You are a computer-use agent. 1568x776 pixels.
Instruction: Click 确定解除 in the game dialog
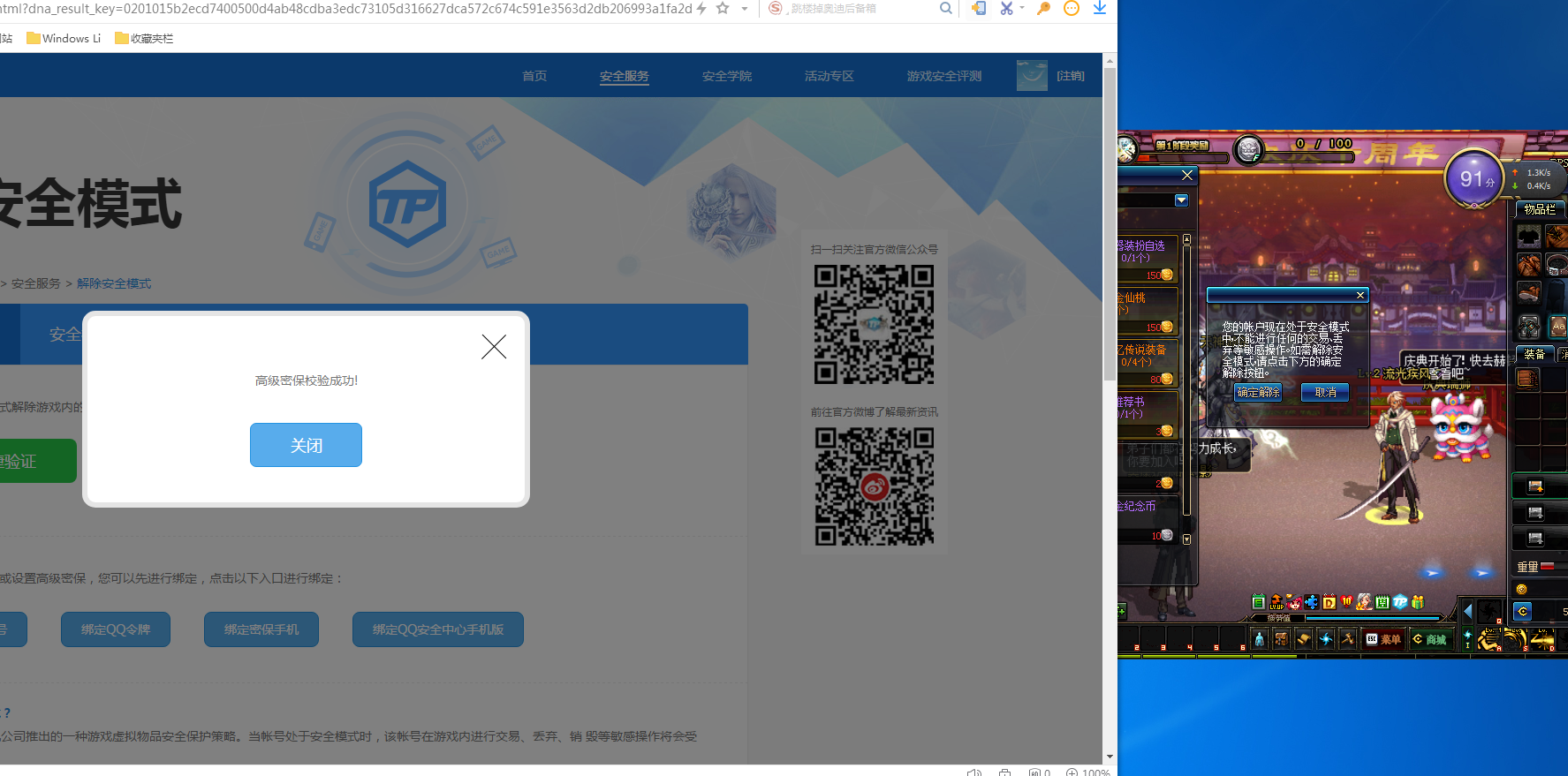click(1258, 392)
